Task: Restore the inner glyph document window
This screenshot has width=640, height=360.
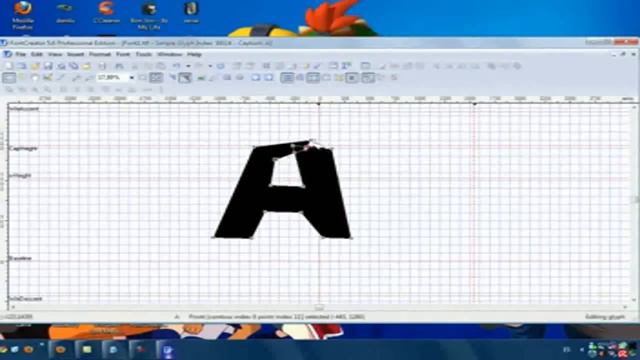Action: pyautogui.click(x=623, y=54)
